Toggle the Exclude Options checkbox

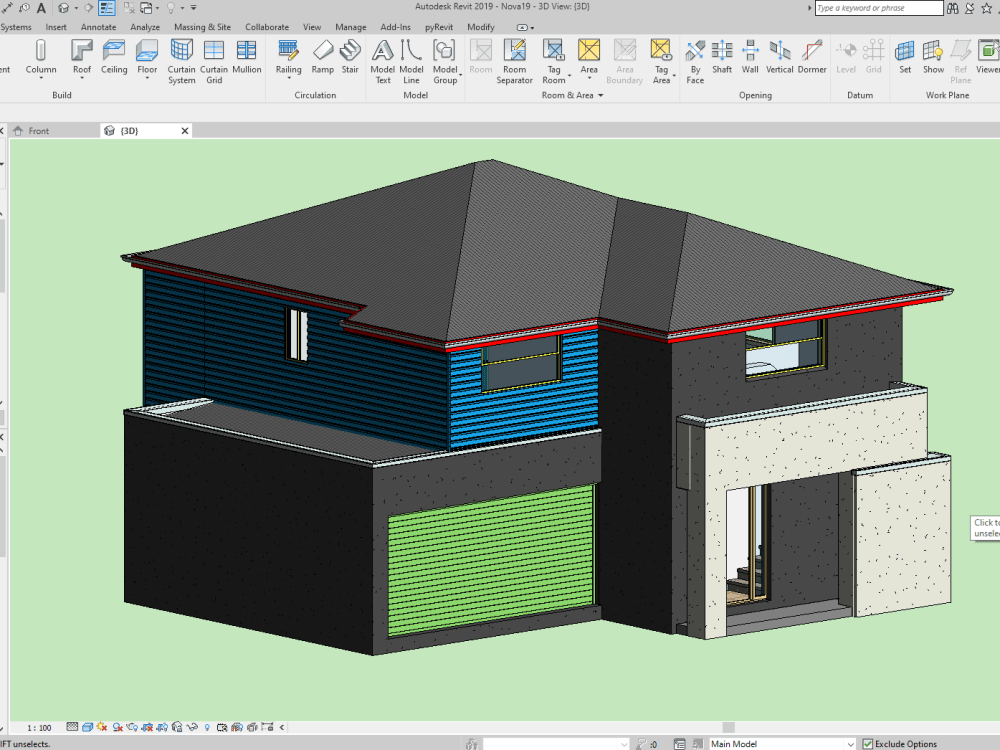click(869, 744)
